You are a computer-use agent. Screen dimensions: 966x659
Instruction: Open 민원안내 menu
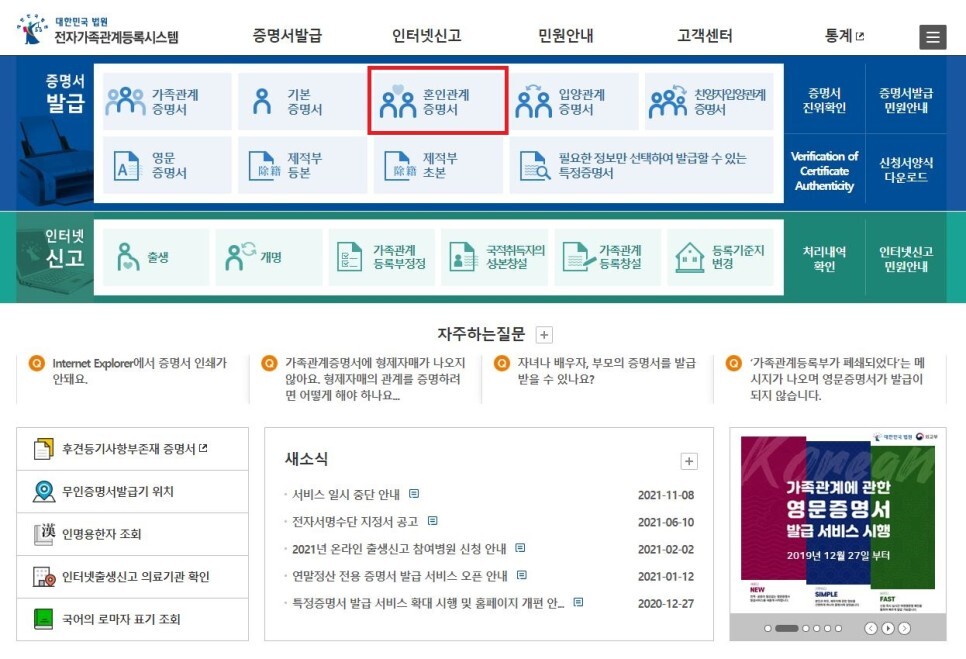pos(566,36)
